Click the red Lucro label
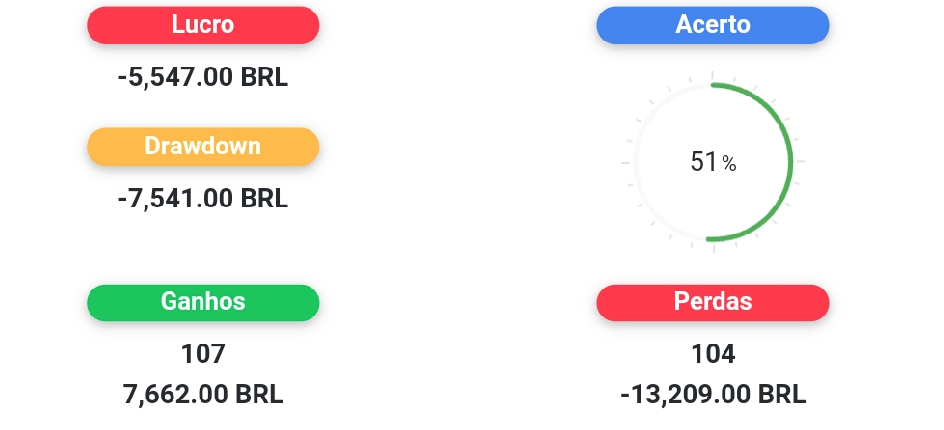This screenshot has height=430, width=944. click(x=203, y=25)
